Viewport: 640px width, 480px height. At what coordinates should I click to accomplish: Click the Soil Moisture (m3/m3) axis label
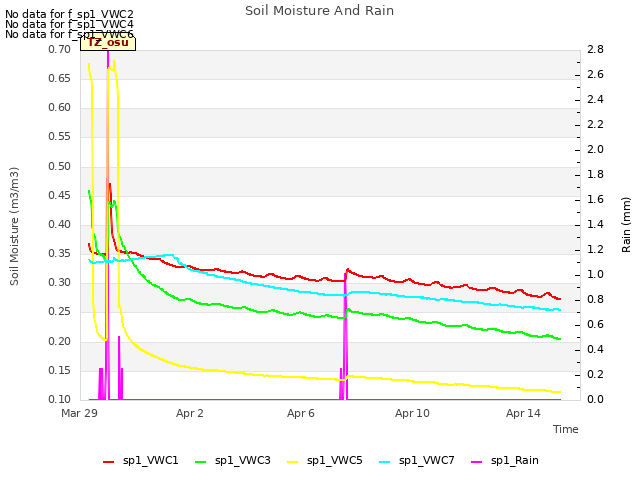click(x=14, y=226)
